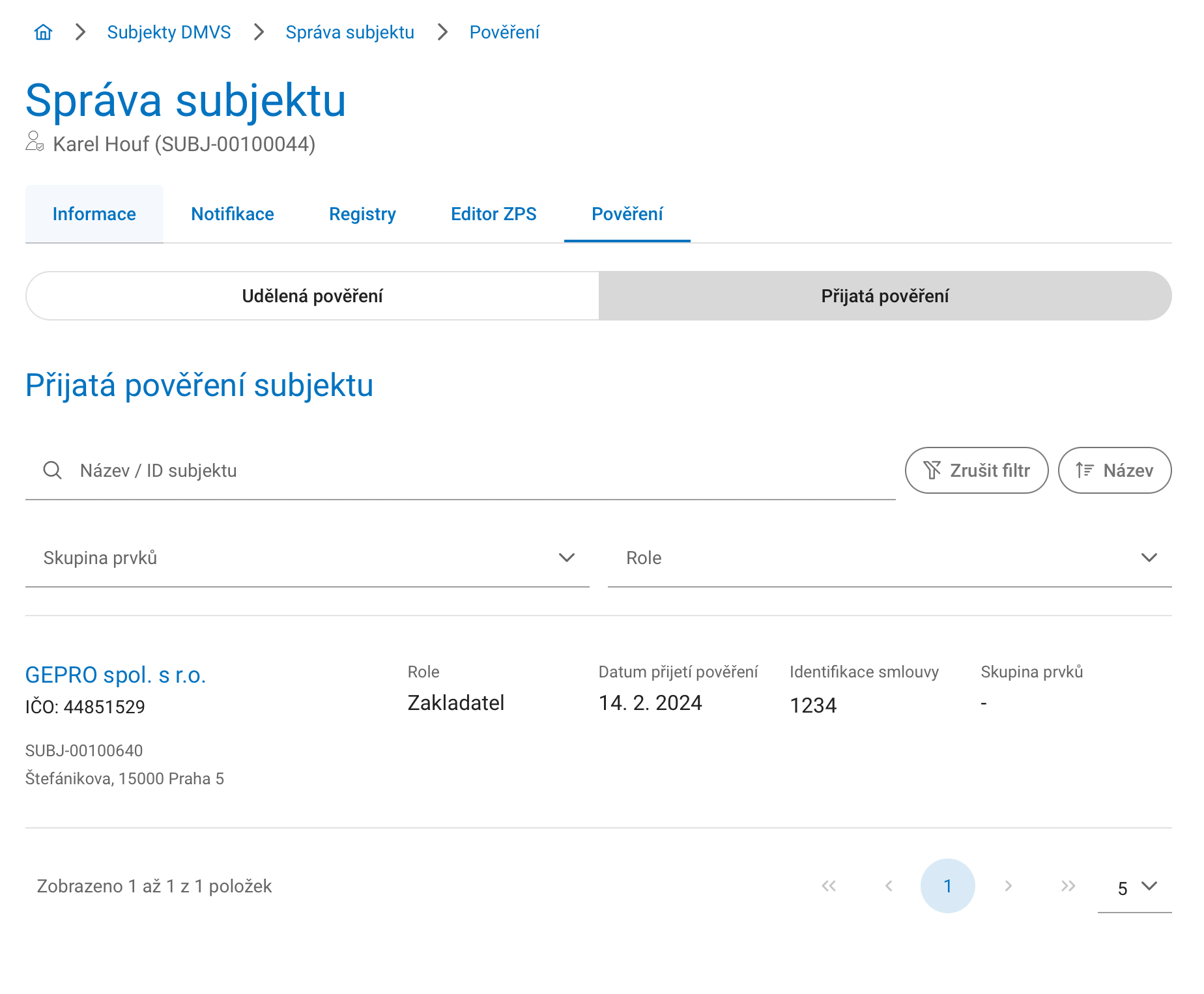
Task: Sort by Název button
Action: tap(1115, 470)
